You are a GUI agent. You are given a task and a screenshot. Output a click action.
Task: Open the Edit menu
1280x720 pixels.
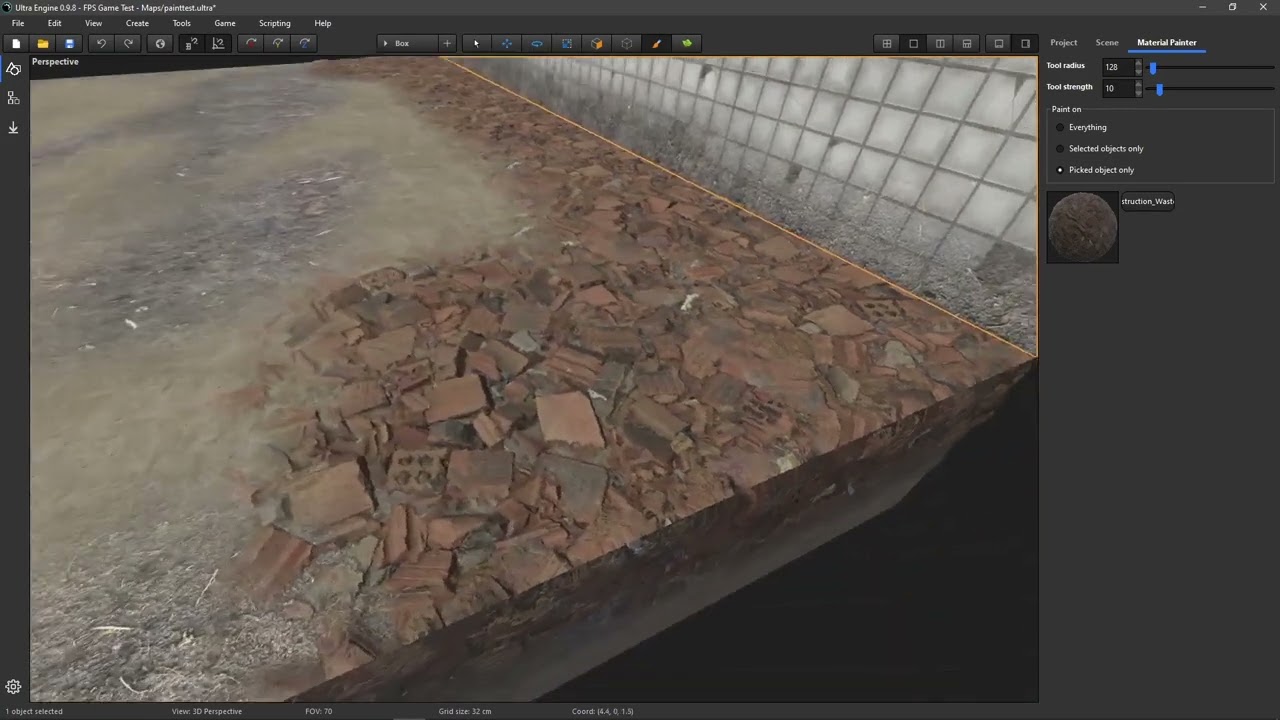54,23
